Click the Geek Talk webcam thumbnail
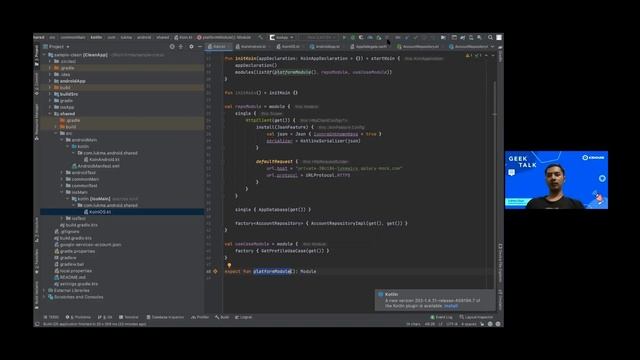Screen dimensions: 640x360 (x=556, y=180)
